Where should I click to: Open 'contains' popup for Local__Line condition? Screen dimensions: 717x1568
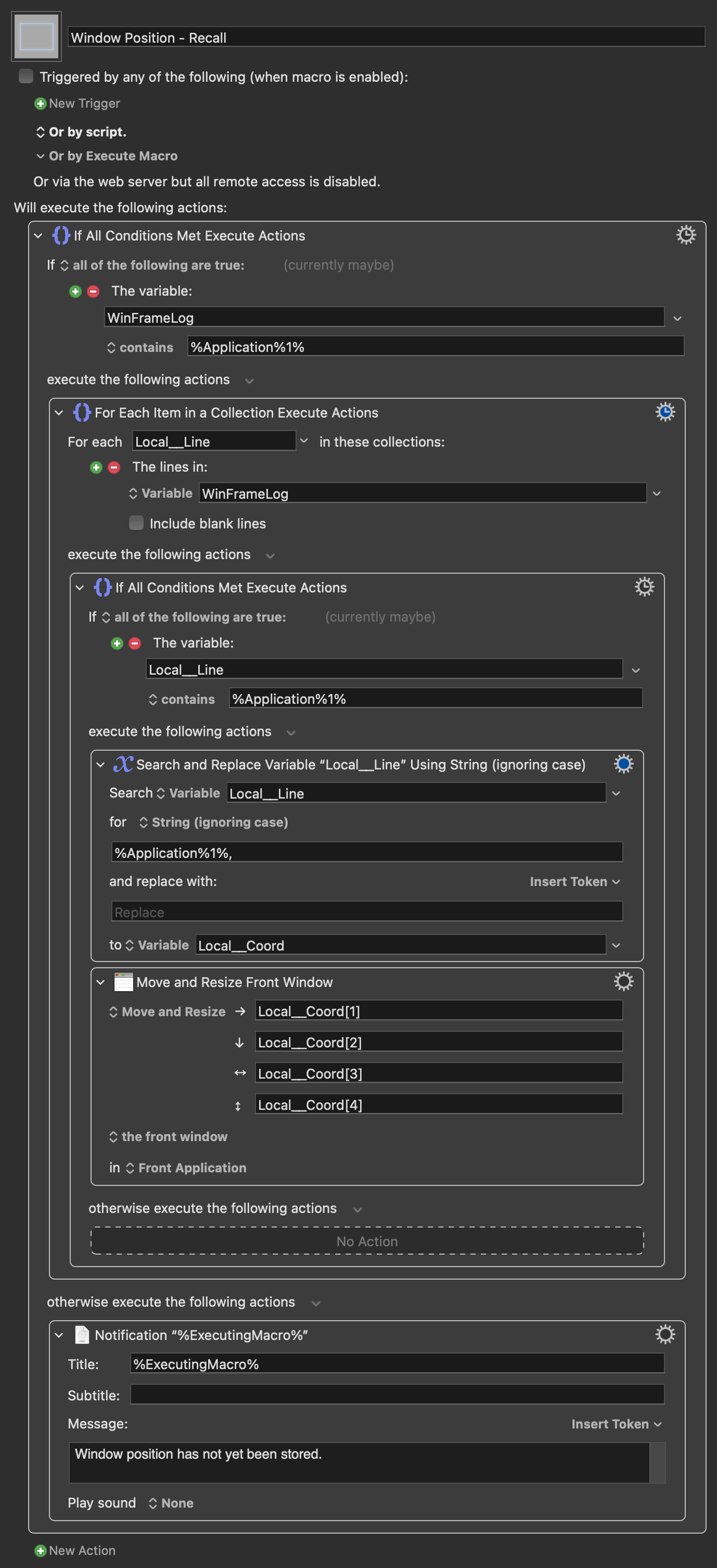point(182,699)
